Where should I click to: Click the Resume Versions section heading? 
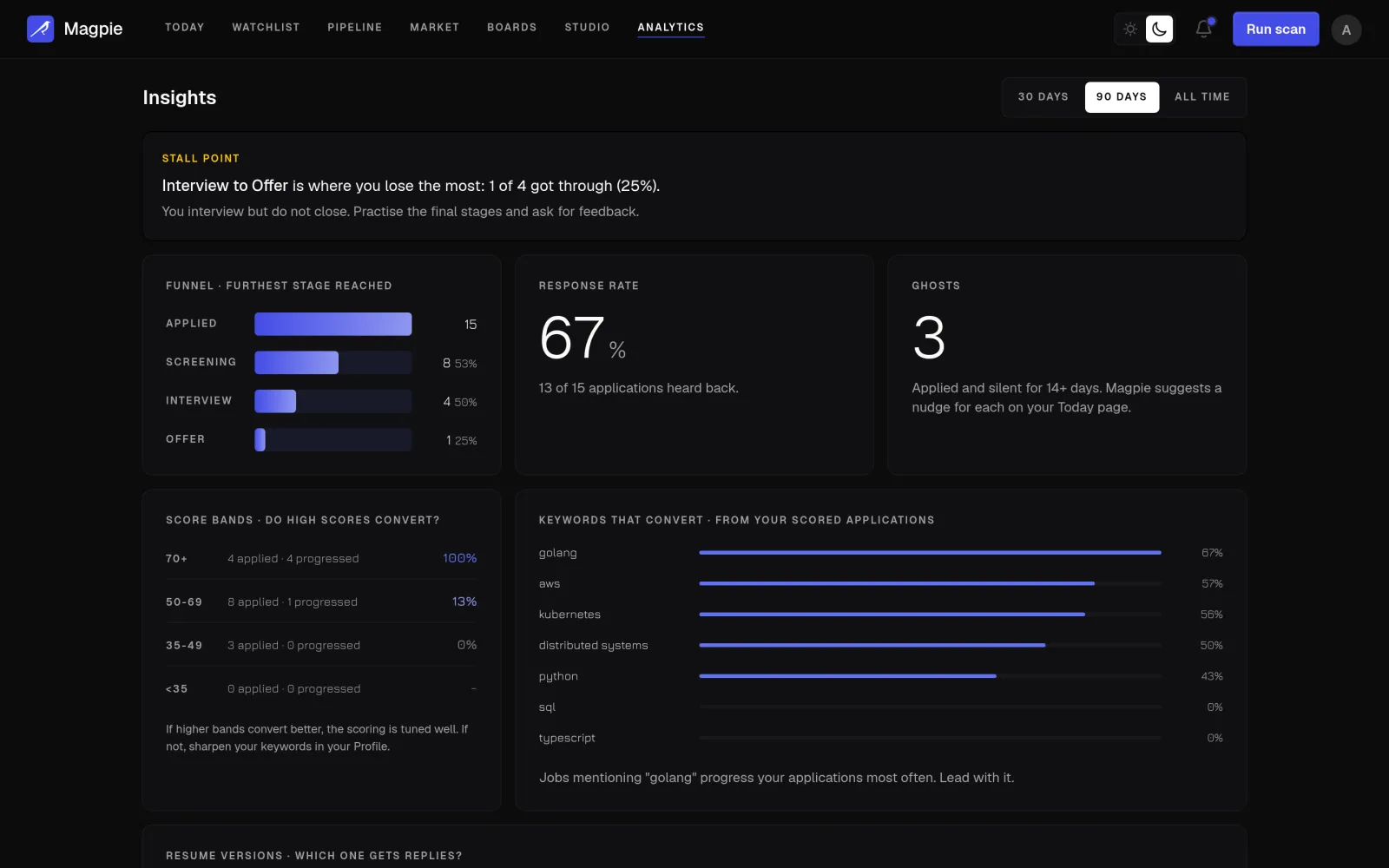click(x=314, y=856)
